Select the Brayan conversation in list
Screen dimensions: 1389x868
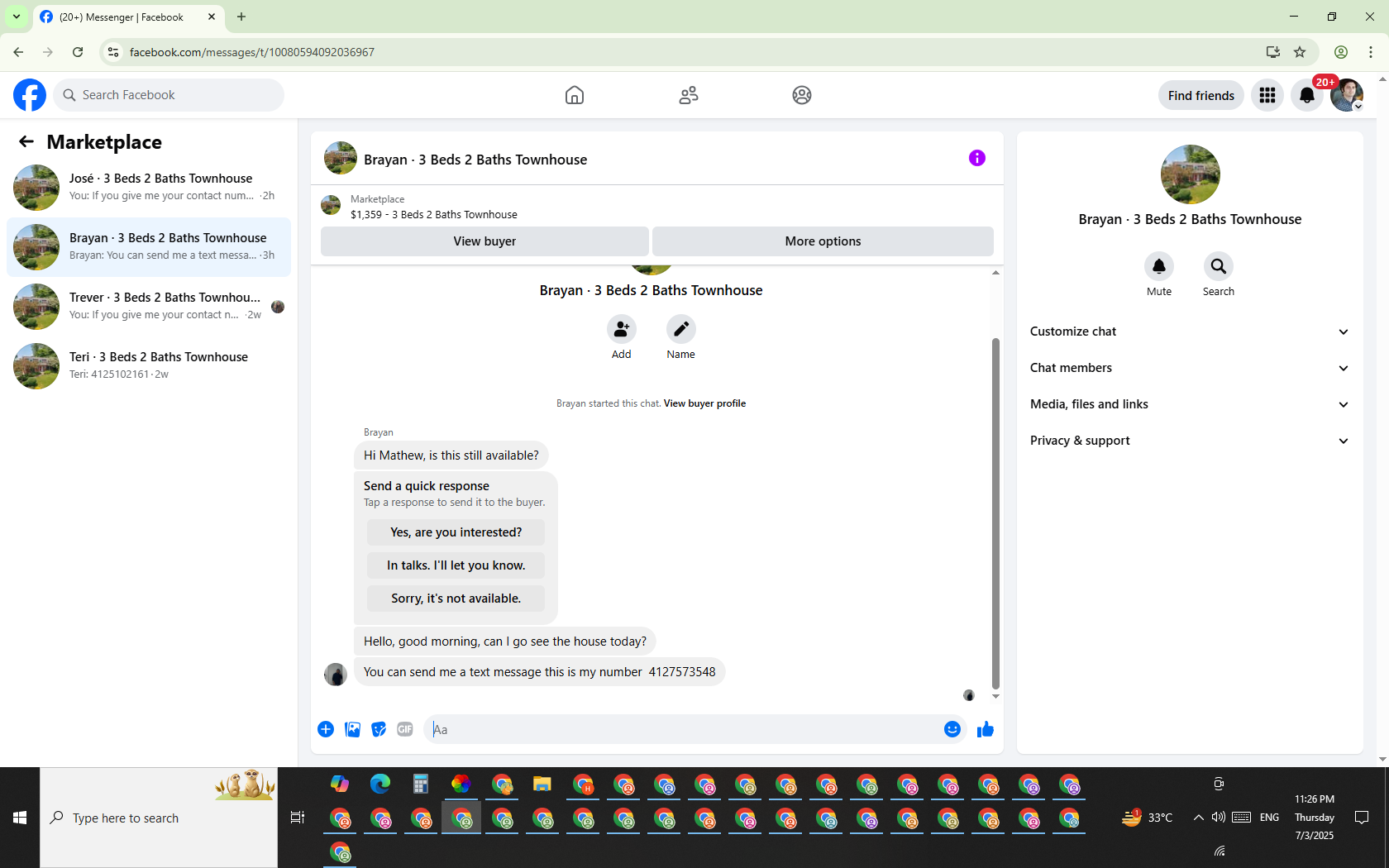tap(149, 247)
